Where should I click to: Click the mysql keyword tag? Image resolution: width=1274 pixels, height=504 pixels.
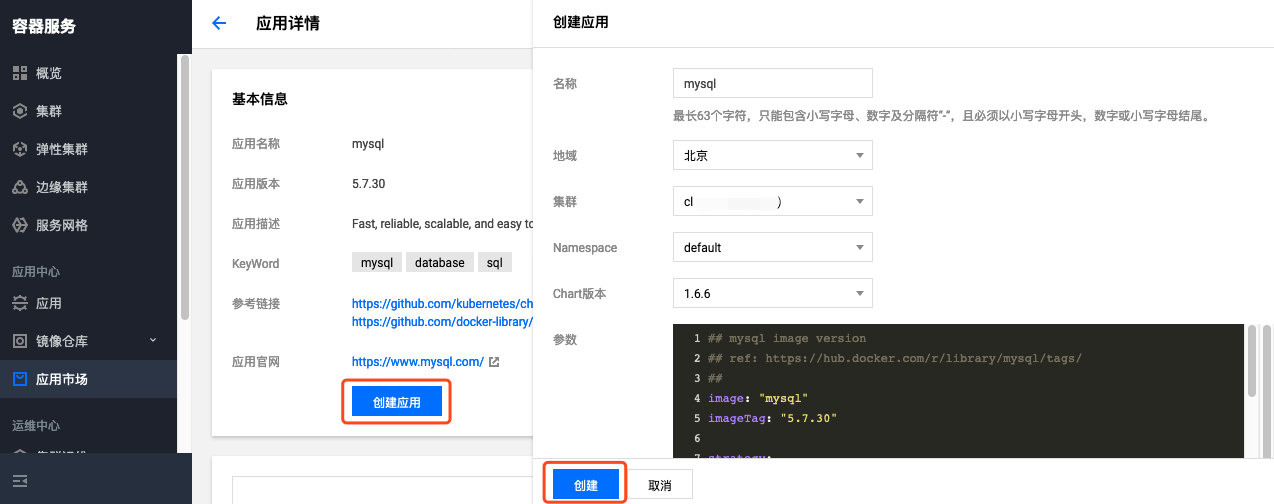[x=377, y=263]
